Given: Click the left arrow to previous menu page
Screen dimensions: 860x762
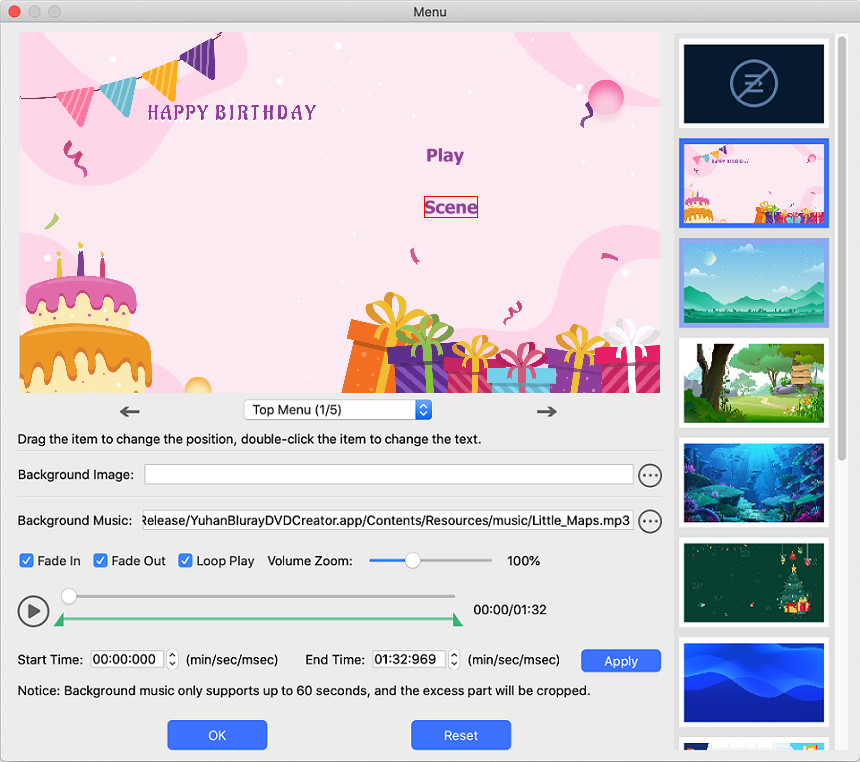Looking at the screenshot, I should (130, 411).
